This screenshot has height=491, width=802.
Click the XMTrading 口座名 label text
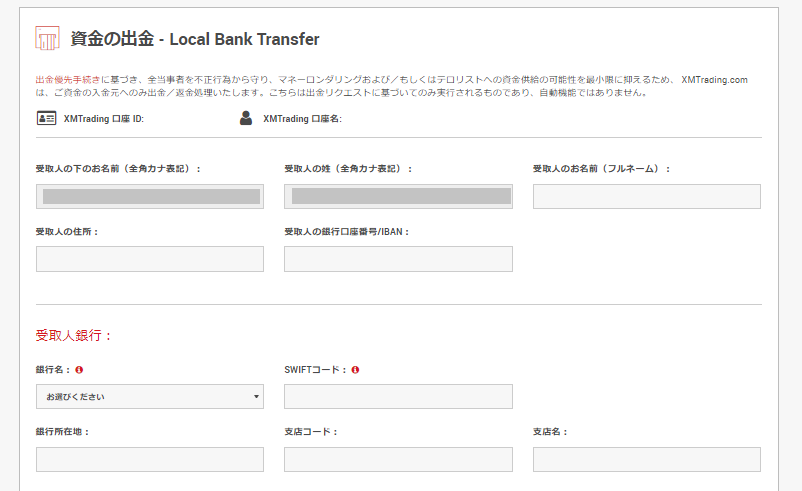pyautogui.click(x=302, y=119)
